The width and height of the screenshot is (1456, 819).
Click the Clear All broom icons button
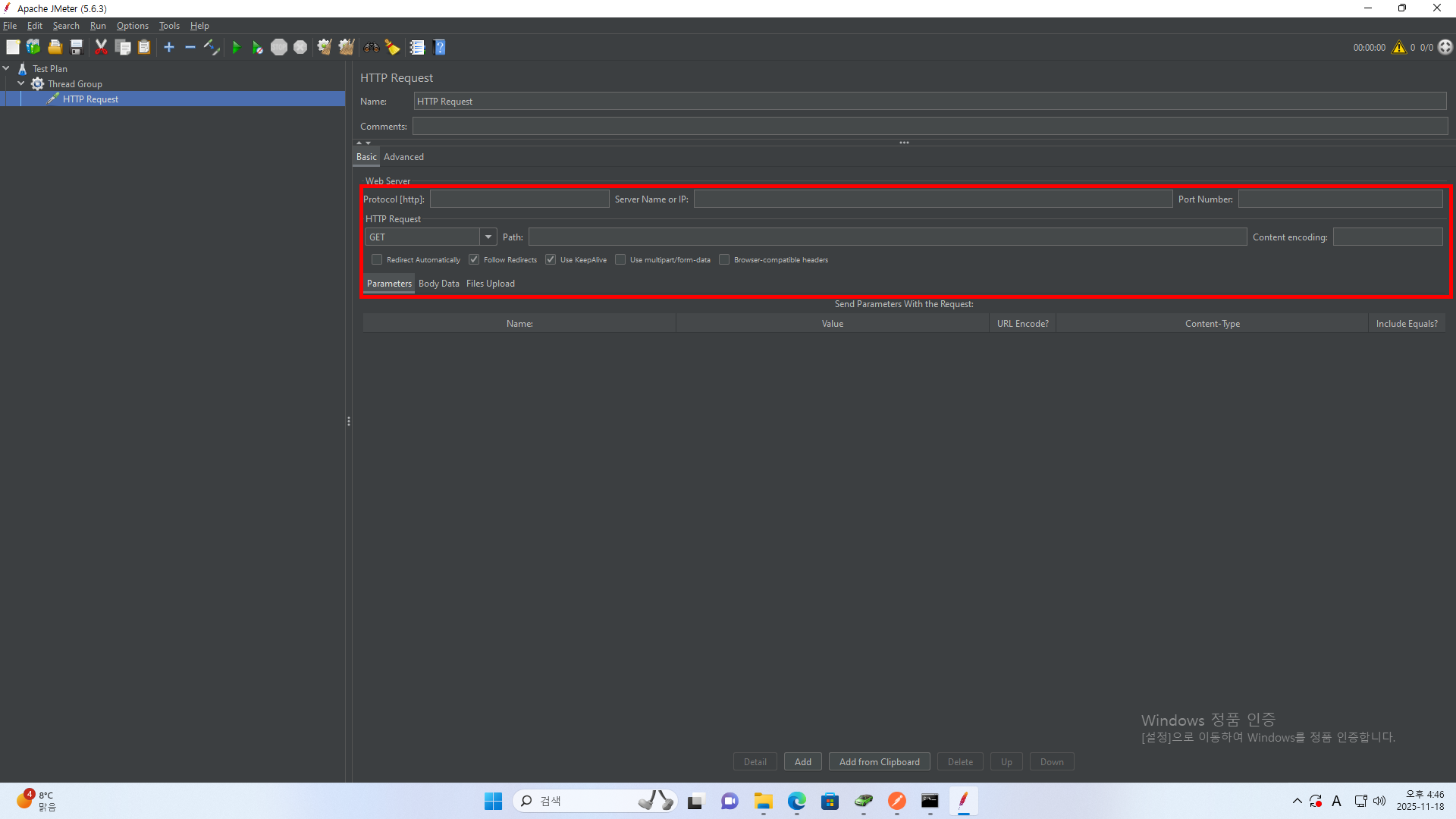pos(347,47)
